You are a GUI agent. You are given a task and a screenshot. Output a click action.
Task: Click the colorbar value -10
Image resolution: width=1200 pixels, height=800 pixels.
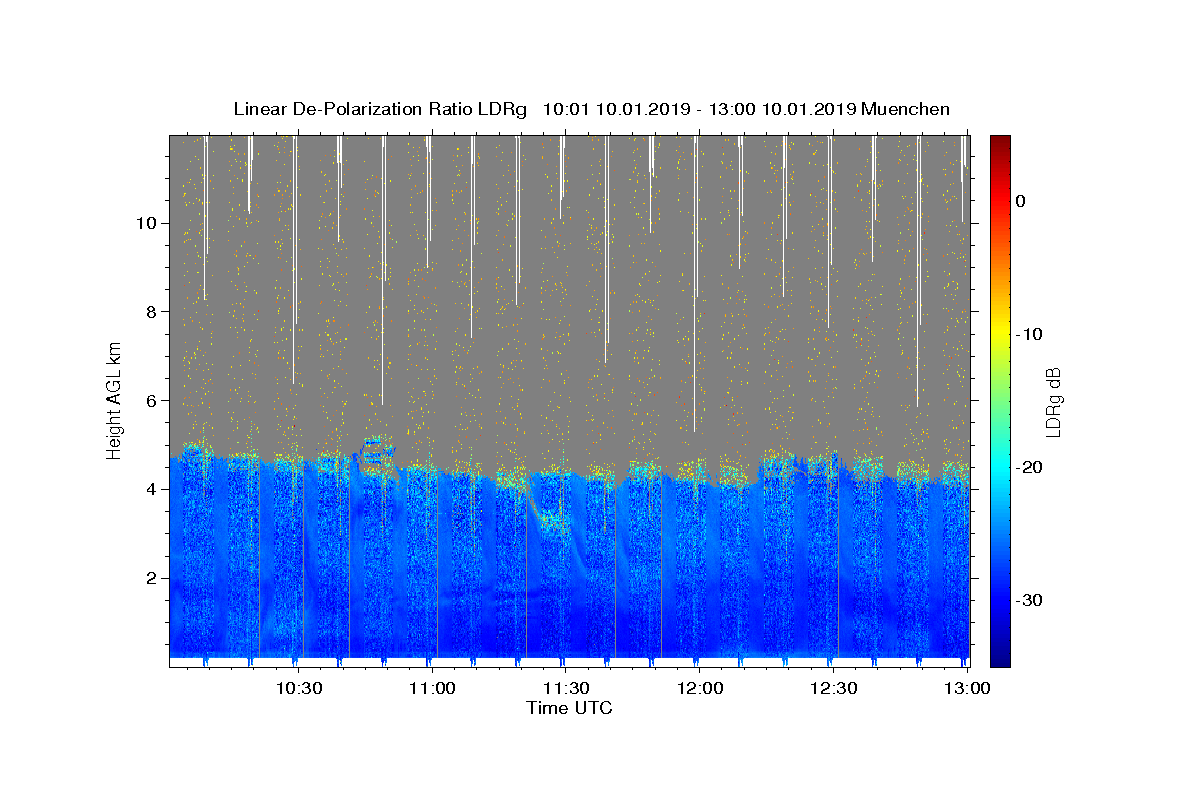[x=1030, y=334]
